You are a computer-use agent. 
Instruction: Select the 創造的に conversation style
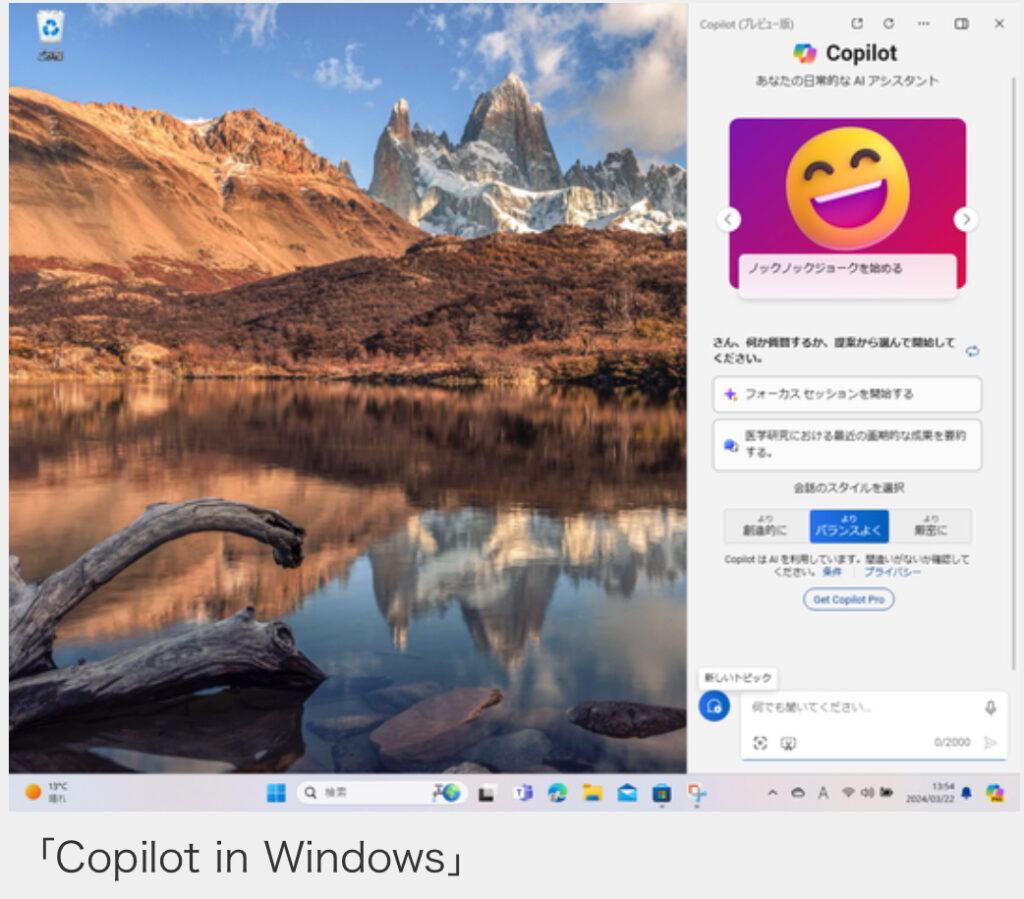[x=766, y=526]
